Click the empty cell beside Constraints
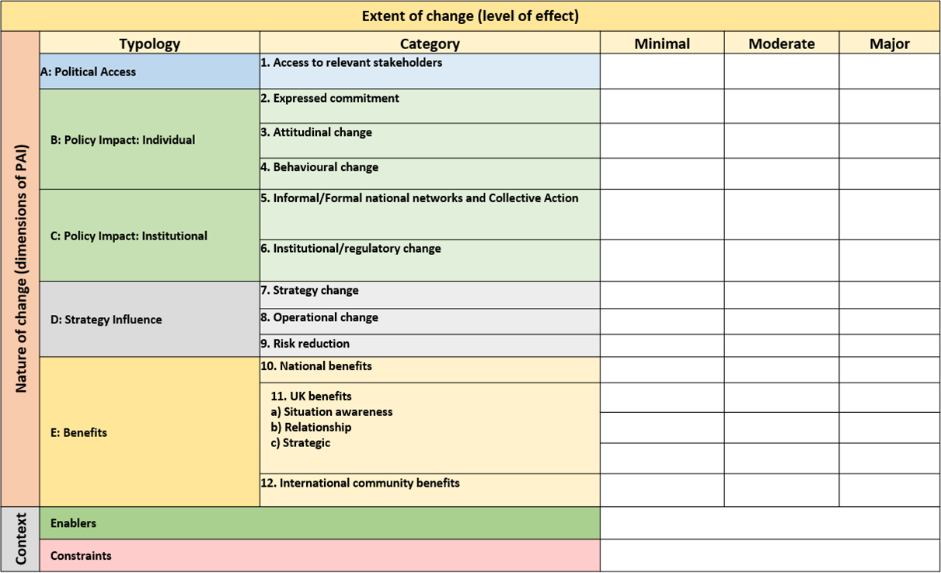The height and width of the screenshot is (573, 941). 770,556
